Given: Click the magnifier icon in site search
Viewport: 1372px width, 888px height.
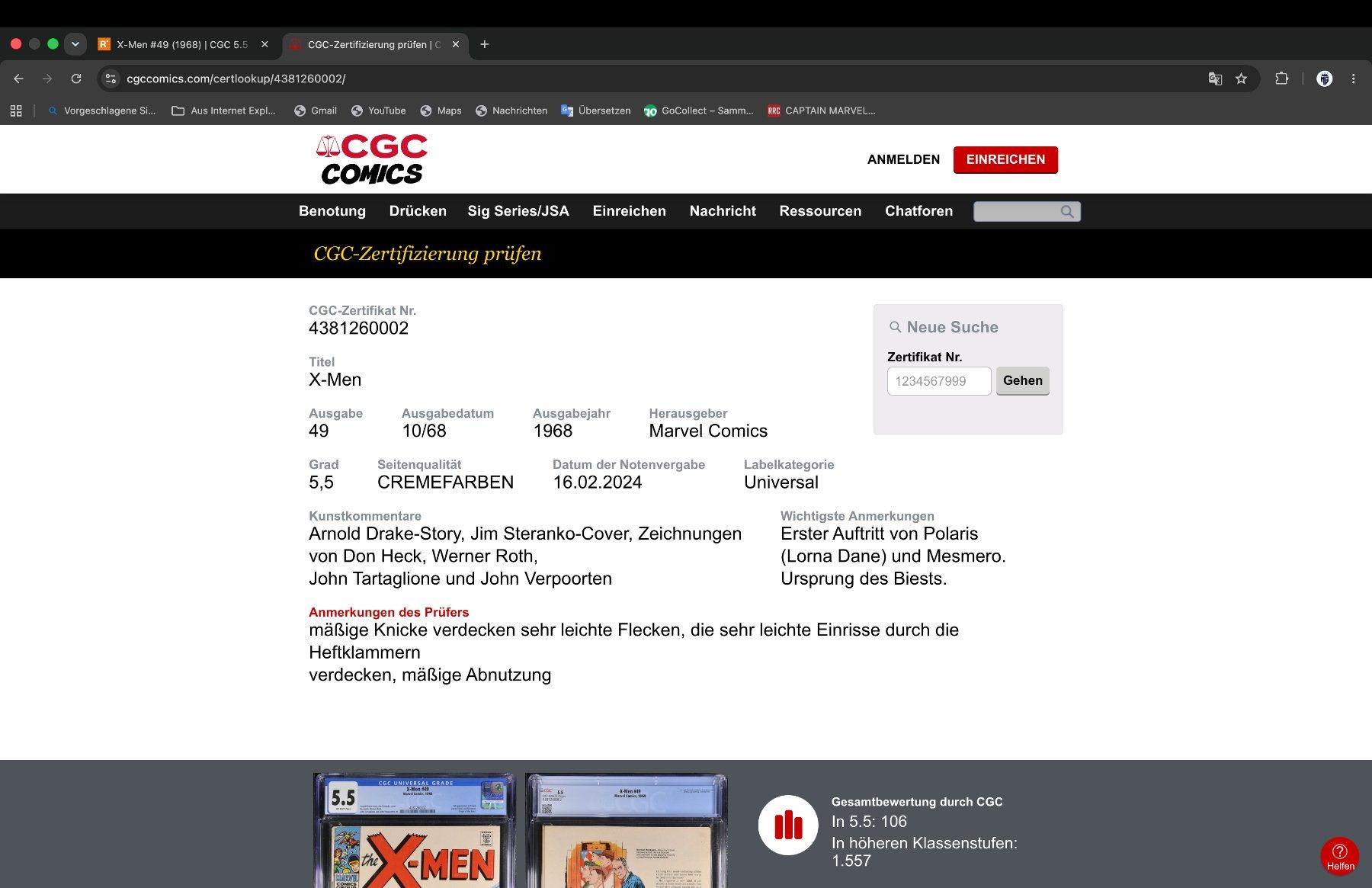Looking at the screenshot, I should (1067, 211).
